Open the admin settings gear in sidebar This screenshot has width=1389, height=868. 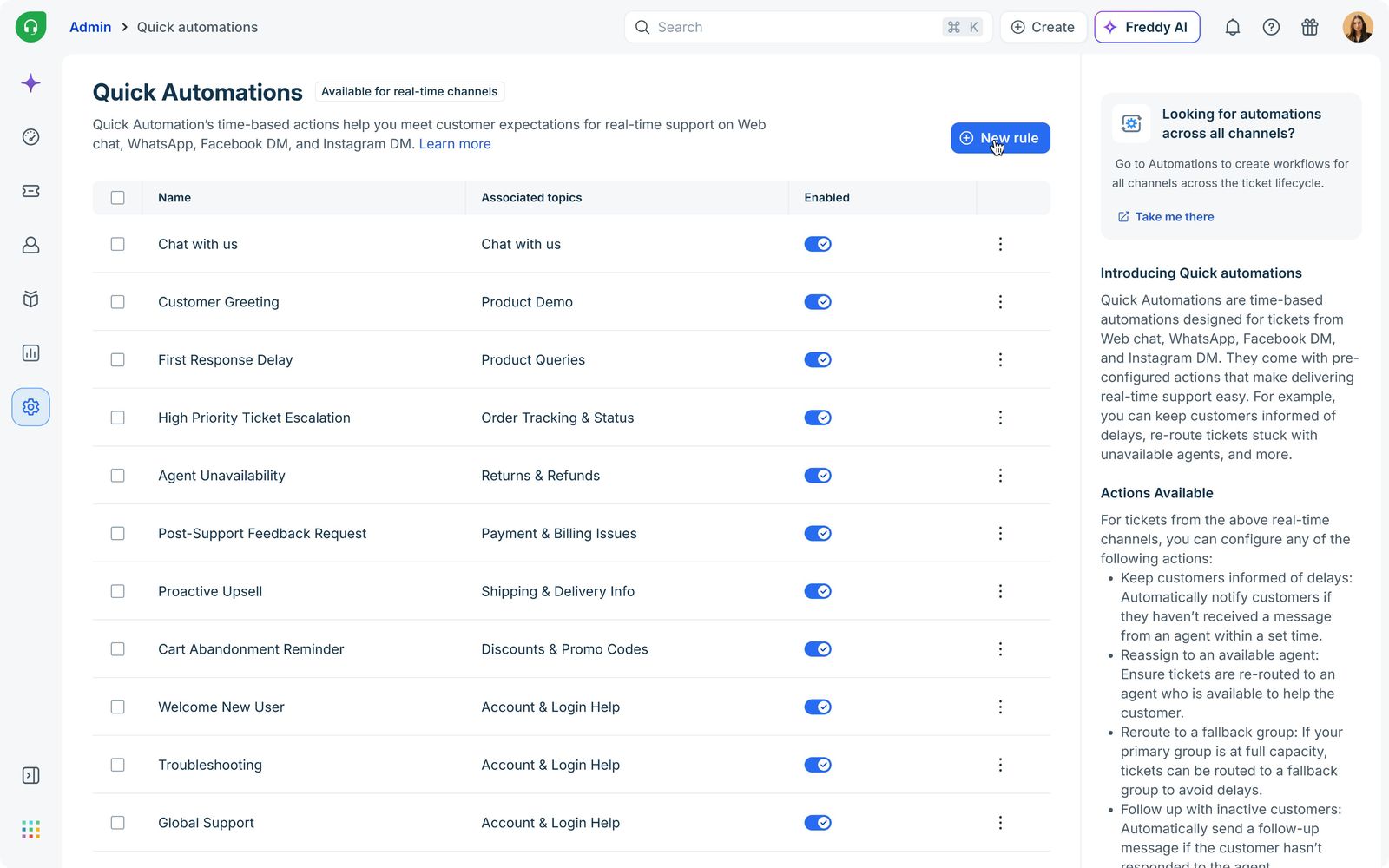tap(30, 407)
